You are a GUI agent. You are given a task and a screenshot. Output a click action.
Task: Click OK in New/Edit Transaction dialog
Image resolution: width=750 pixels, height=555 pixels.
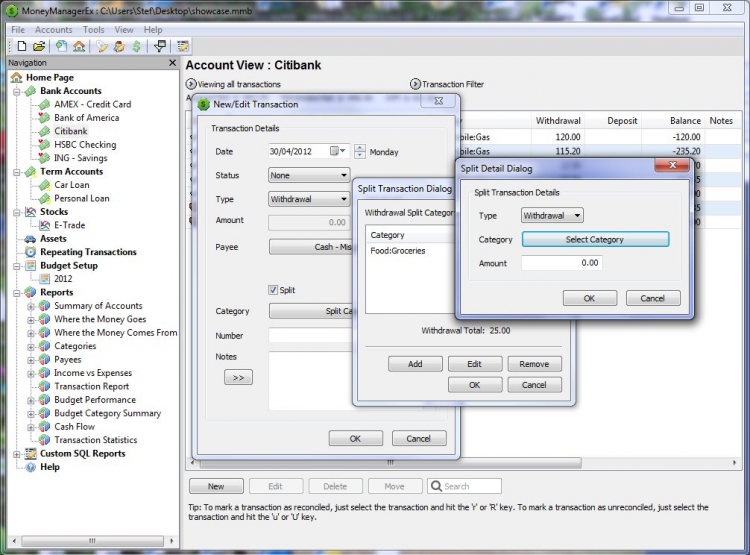(x=355, y=438)
